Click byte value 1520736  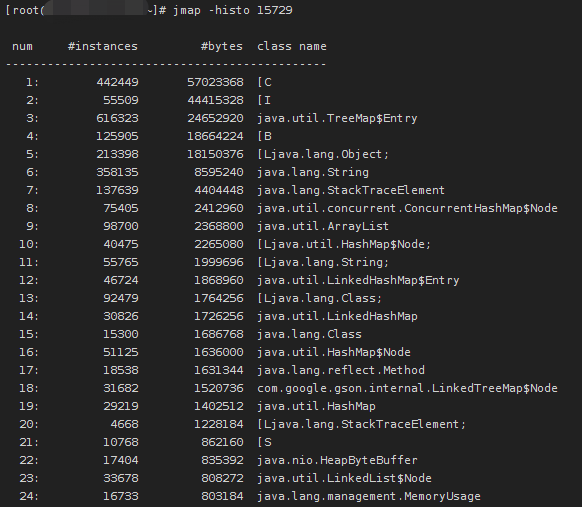(219, 388)
